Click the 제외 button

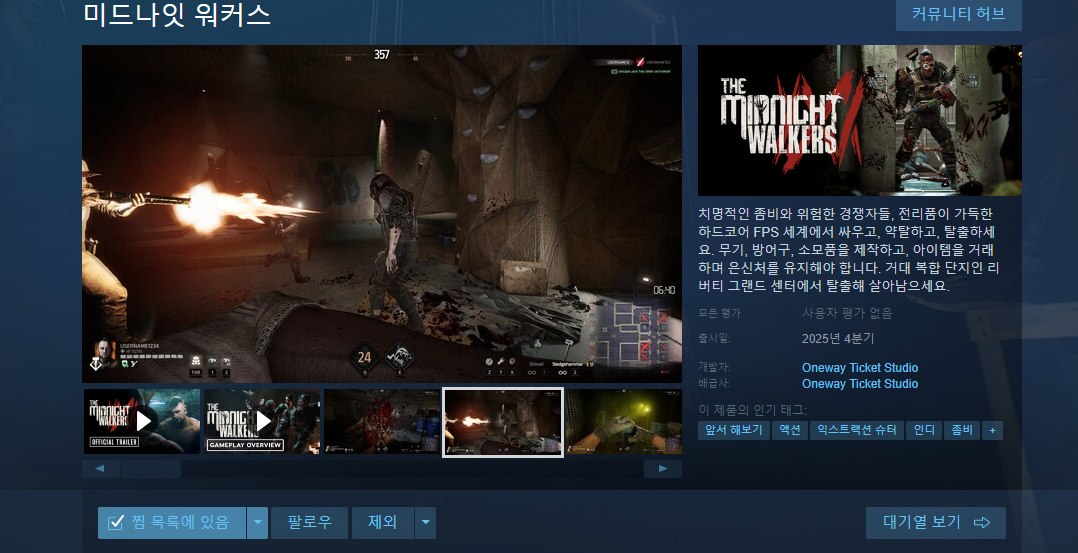pyautogui.click(x=383, y=523)
